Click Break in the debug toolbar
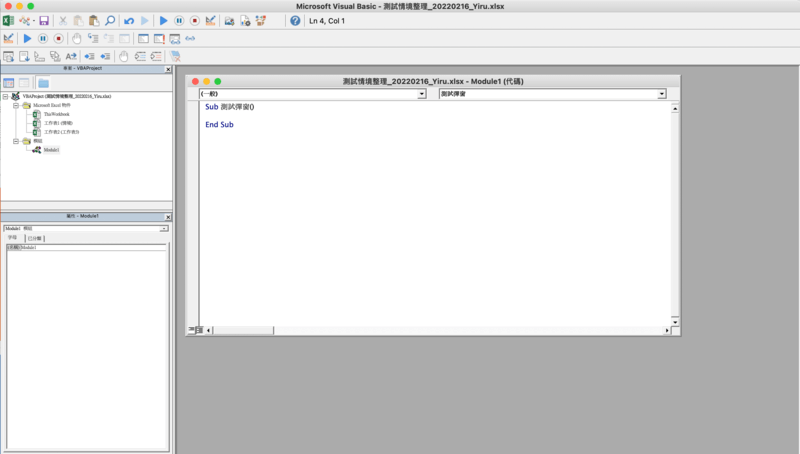 tap(43, 38)
